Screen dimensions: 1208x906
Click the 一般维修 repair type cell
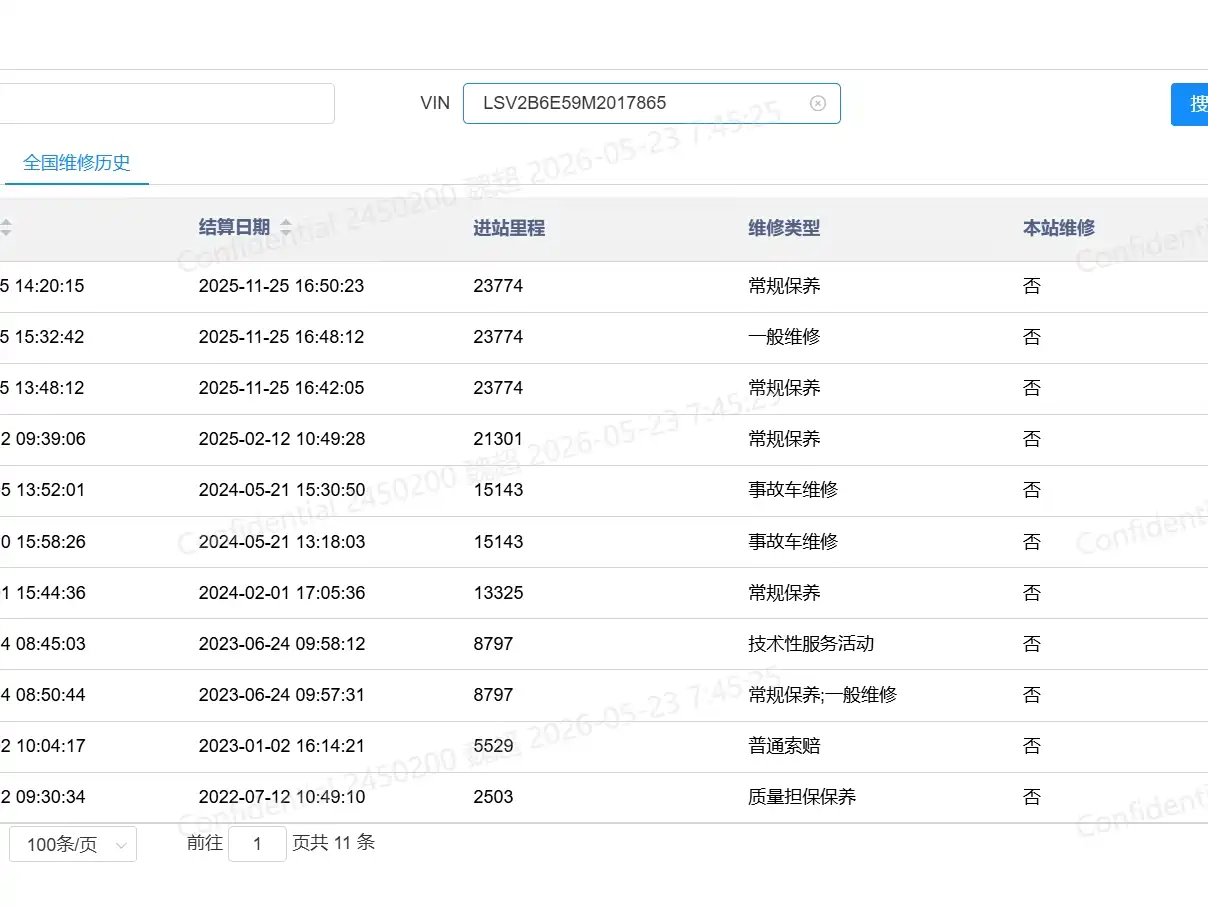784,337
